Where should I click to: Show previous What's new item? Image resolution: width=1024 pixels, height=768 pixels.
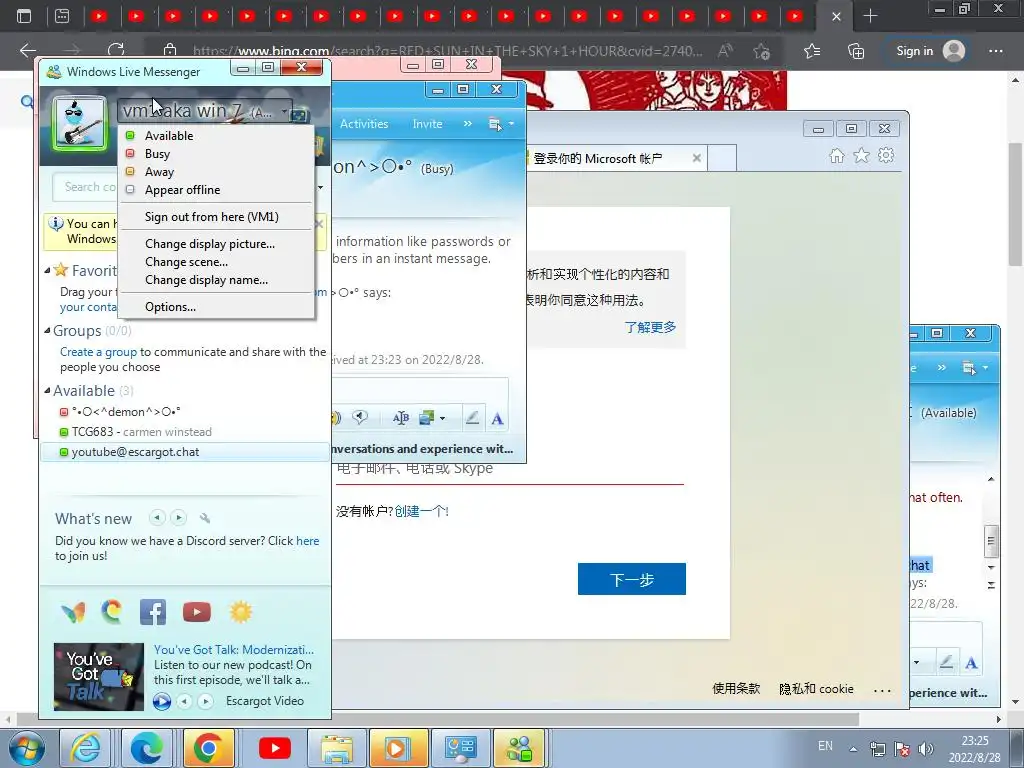click(x=157, y=518)
